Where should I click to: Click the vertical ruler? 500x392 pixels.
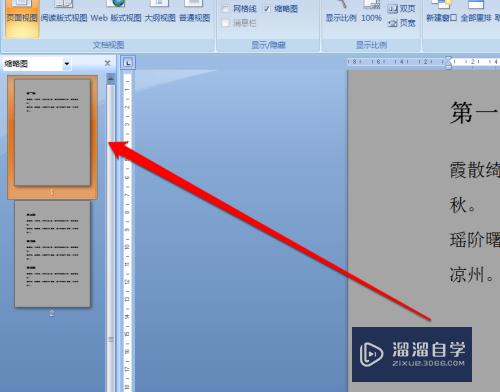127,230
